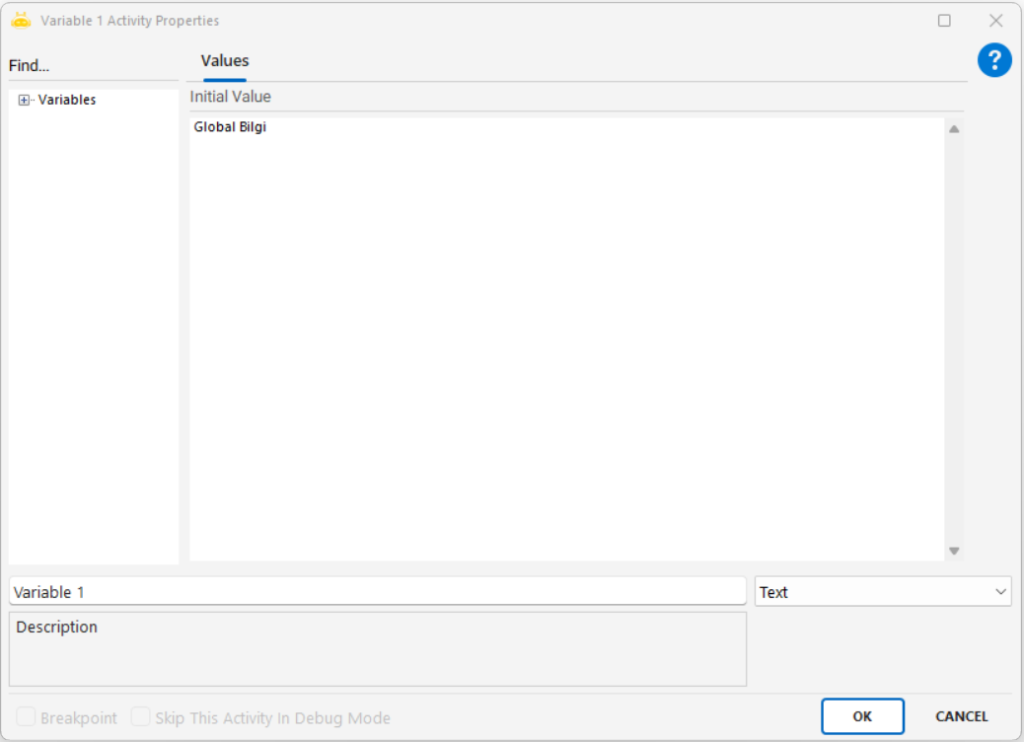Click the scroll up arrow of Initial Value

[x=953, y=129]
